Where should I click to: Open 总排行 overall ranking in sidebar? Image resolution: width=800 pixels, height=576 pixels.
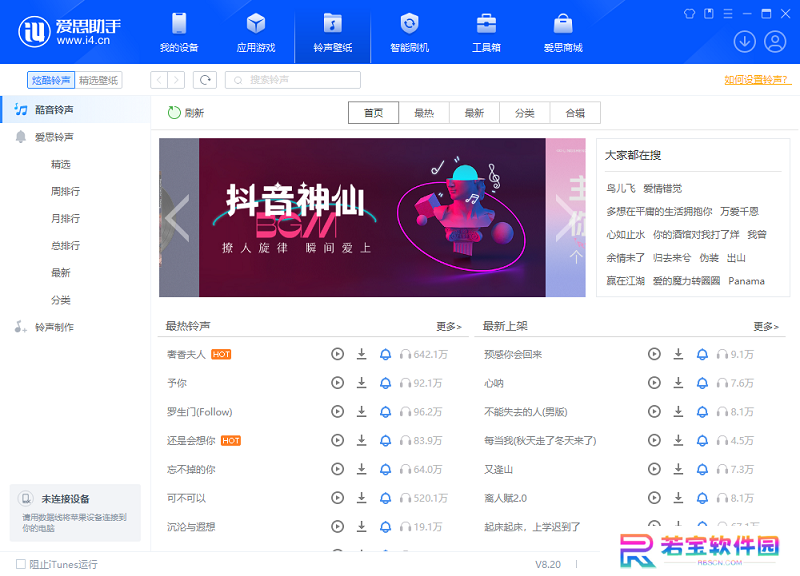(x=65, y=245)
